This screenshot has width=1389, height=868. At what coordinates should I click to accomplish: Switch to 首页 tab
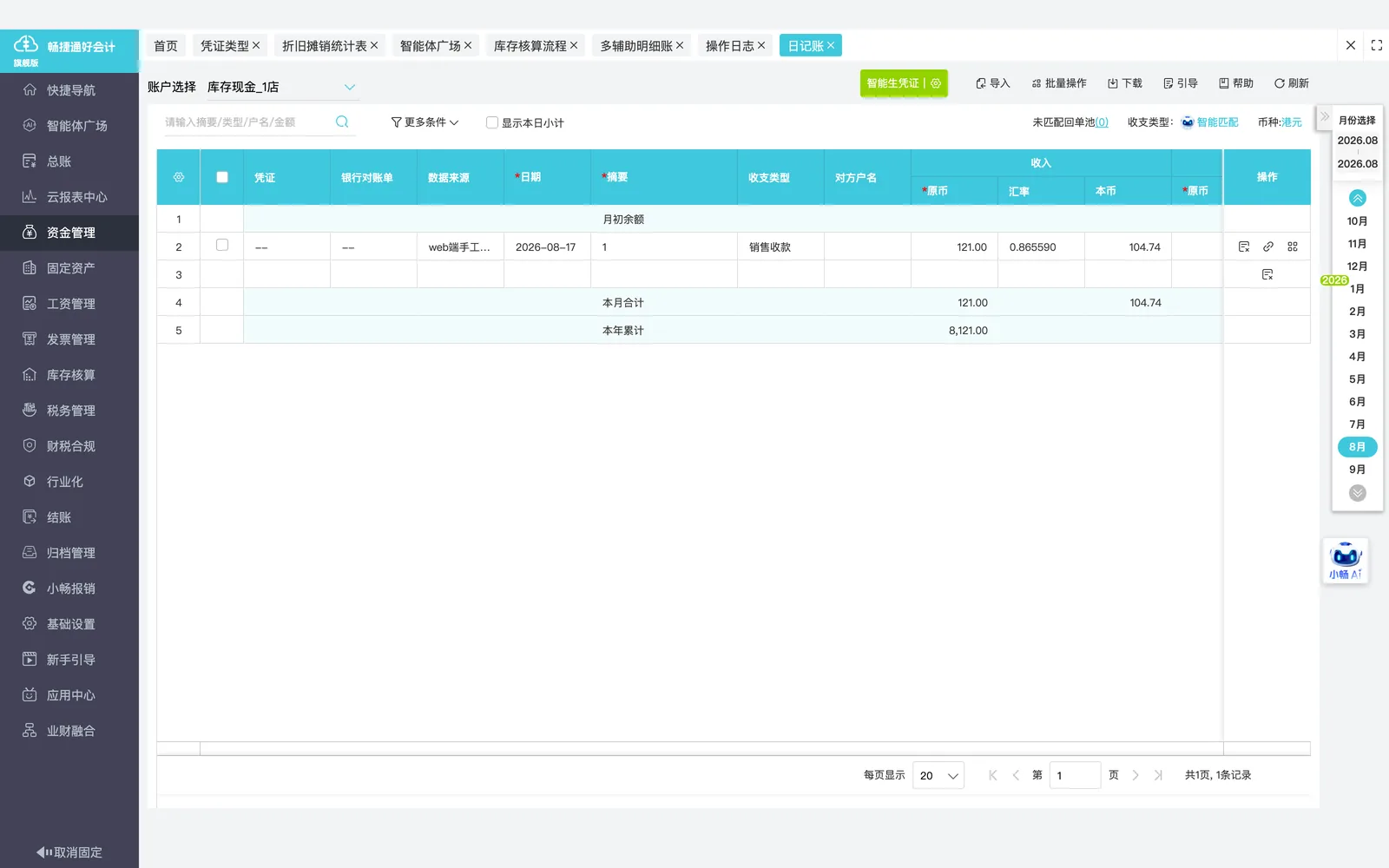166,46
